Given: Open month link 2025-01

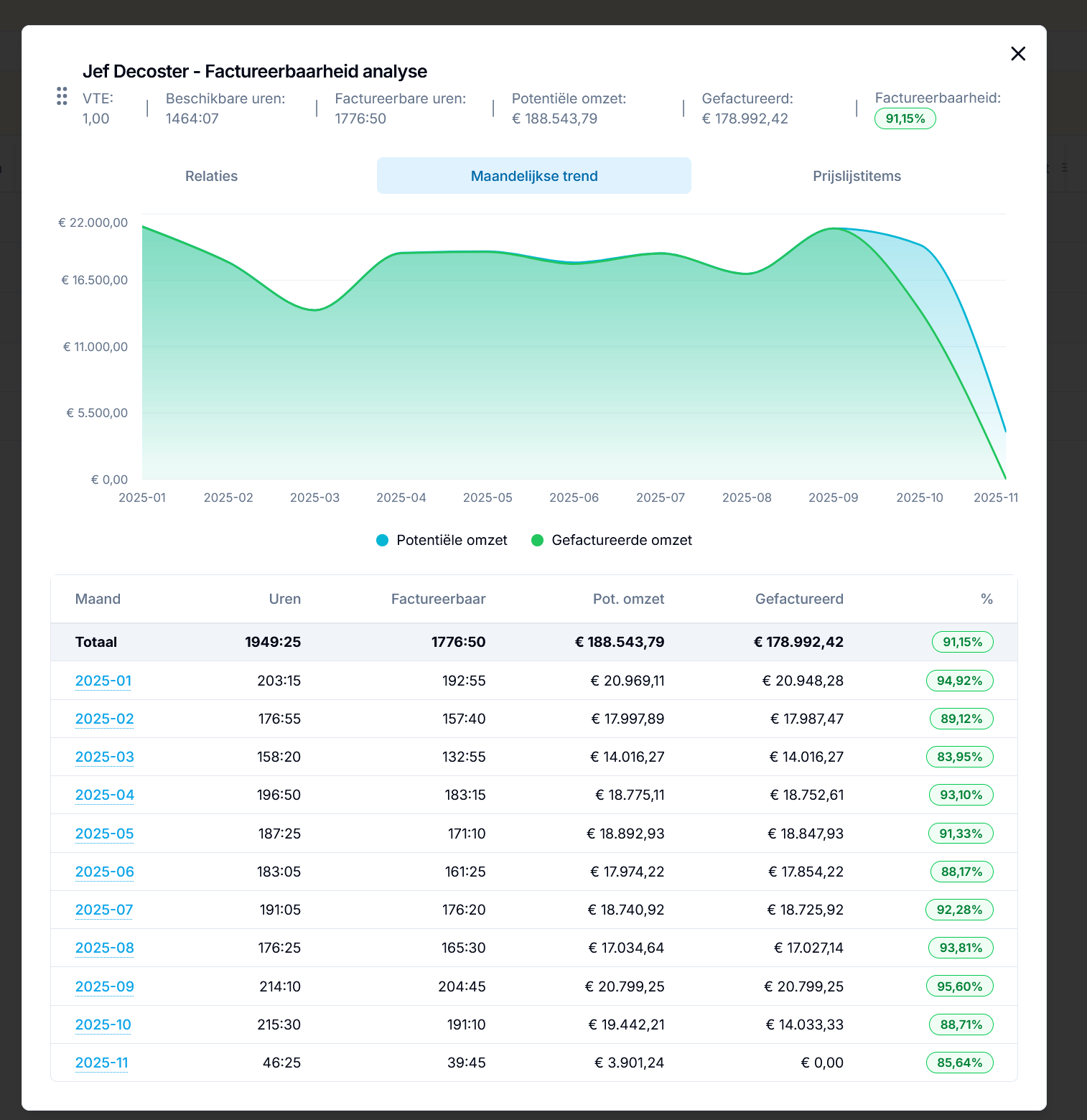Looking at the screenshot, I should (103, 681).
